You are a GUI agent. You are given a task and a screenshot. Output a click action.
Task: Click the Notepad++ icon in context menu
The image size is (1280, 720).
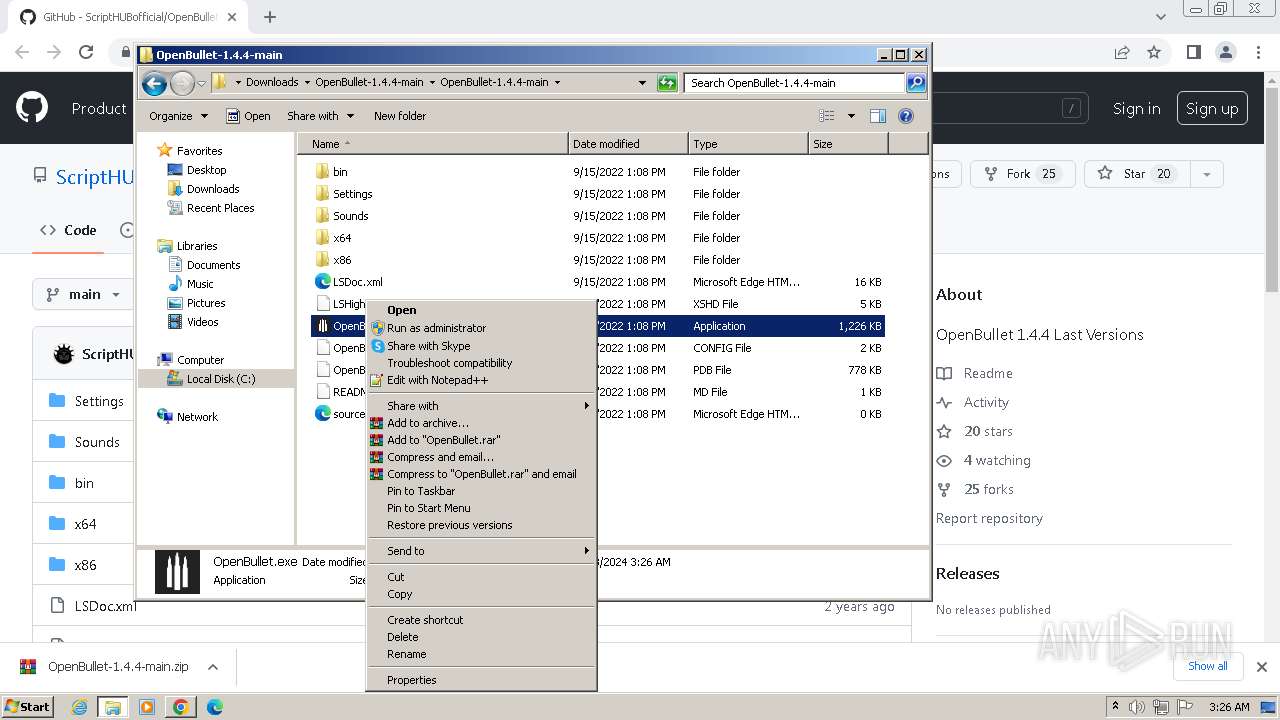(377, 380)
